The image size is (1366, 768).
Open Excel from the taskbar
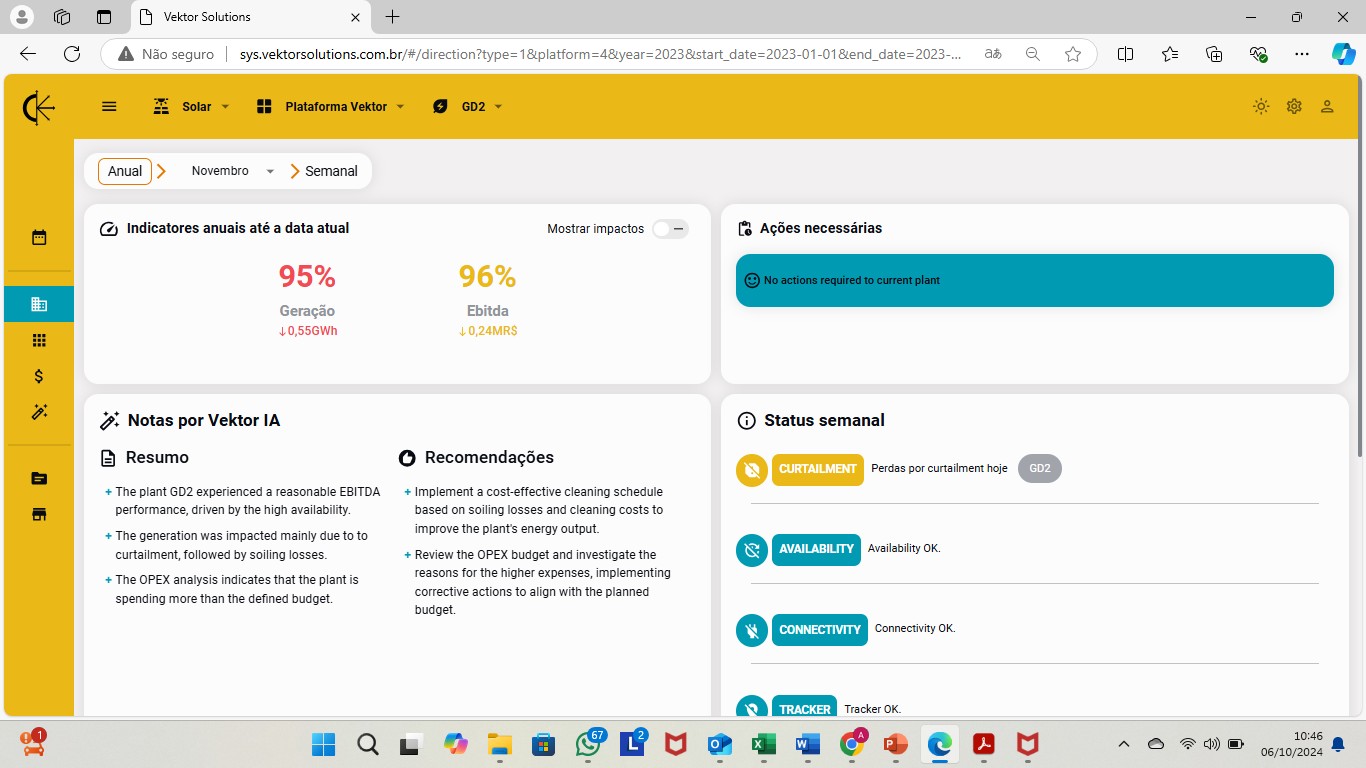click(x=763, y=744)
